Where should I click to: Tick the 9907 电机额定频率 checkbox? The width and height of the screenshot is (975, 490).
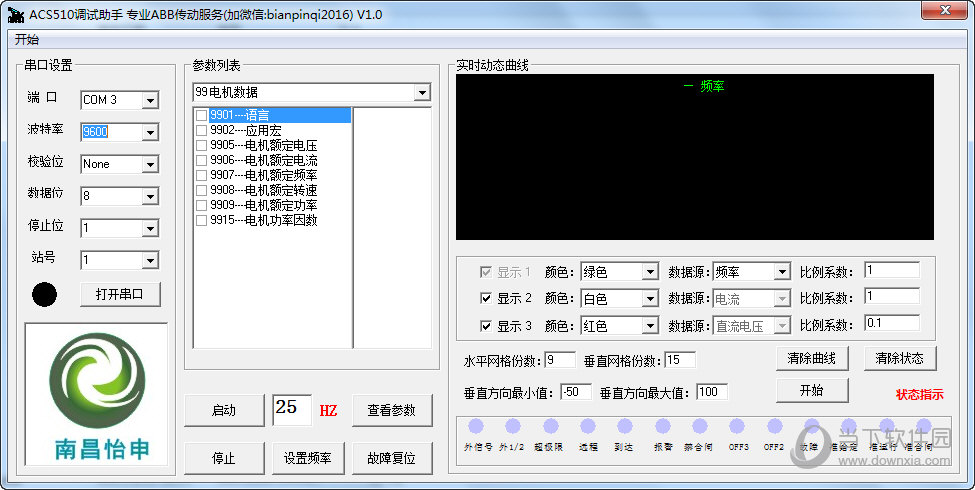point(201,175)
